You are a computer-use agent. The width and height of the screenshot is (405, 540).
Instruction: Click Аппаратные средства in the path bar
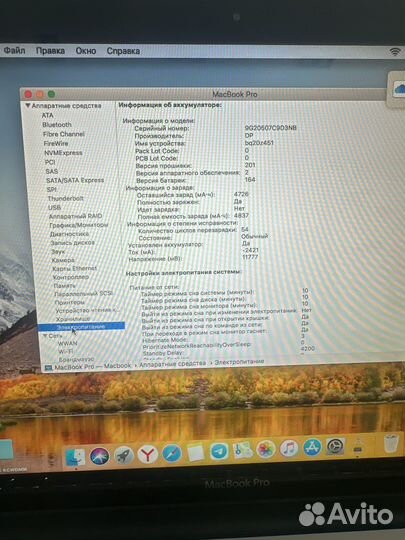coord(173,363)
